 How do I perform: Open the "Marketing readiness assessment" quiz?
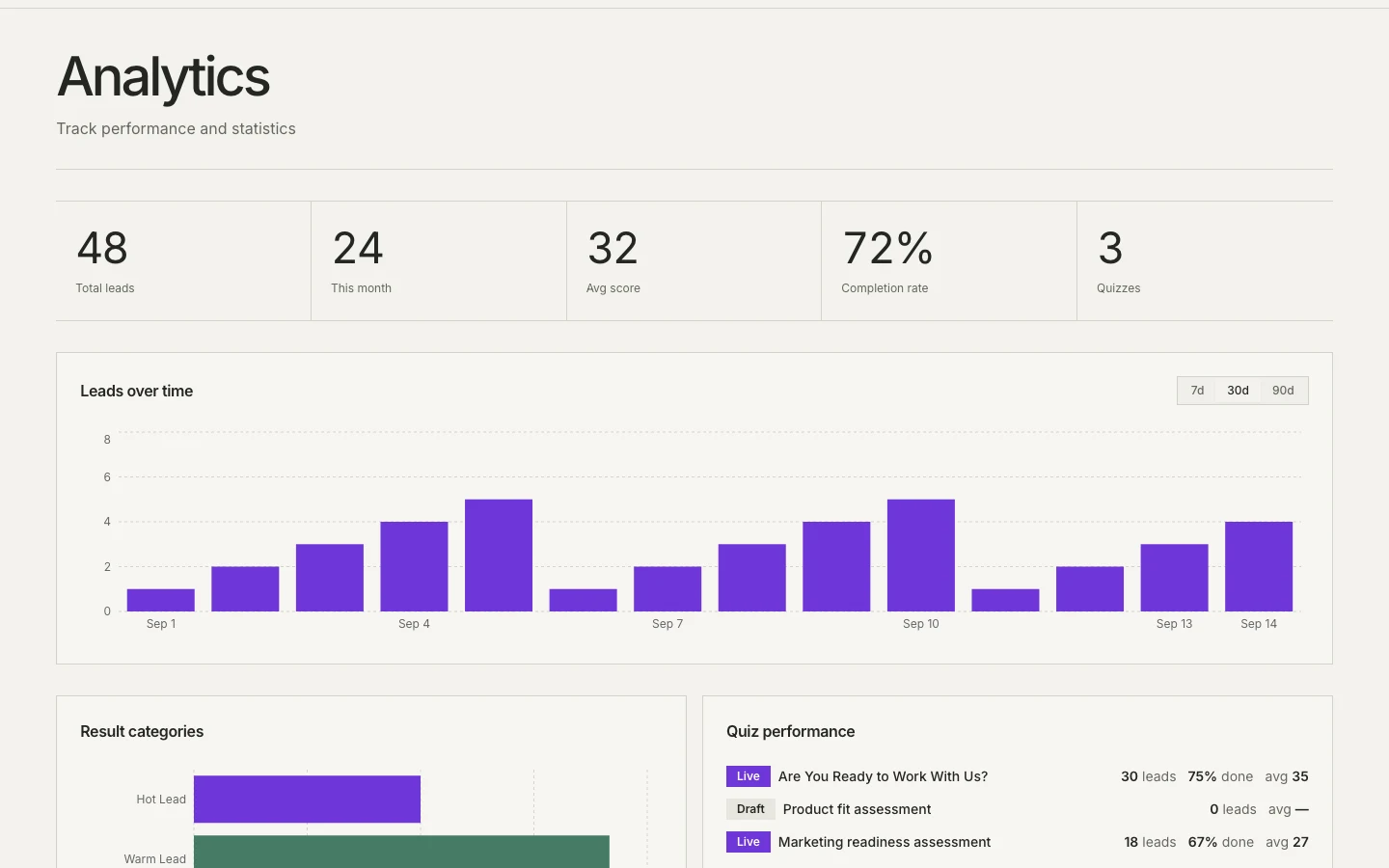pyautogui.click(x=885, y=842)
